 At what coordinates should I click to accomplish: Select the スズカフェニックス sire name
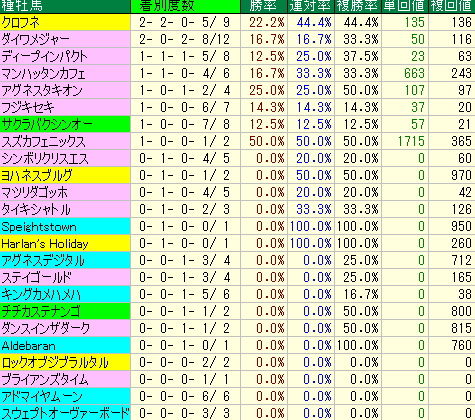pyautogui.click(x=43, y=141)
